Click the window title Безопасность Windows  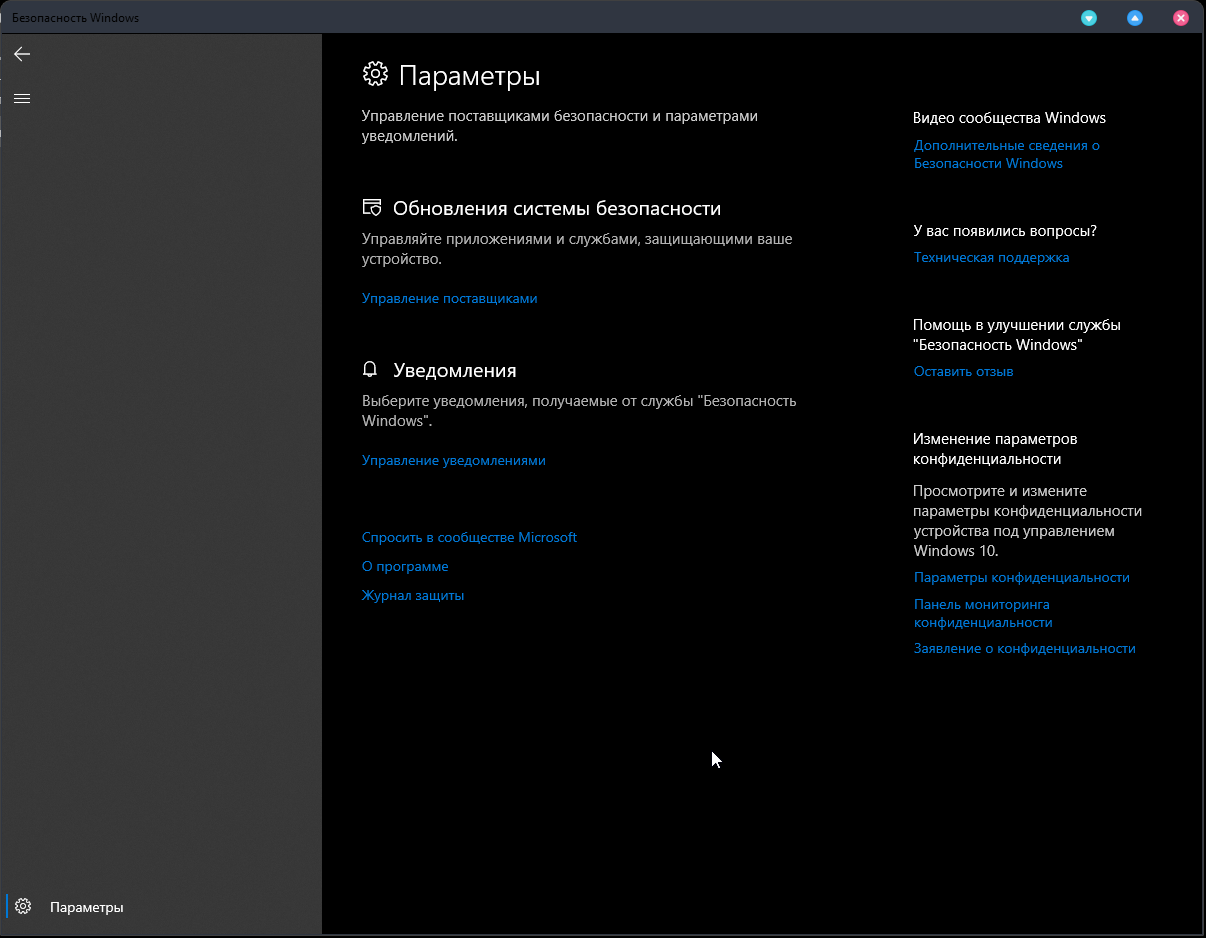pos(75,18)
